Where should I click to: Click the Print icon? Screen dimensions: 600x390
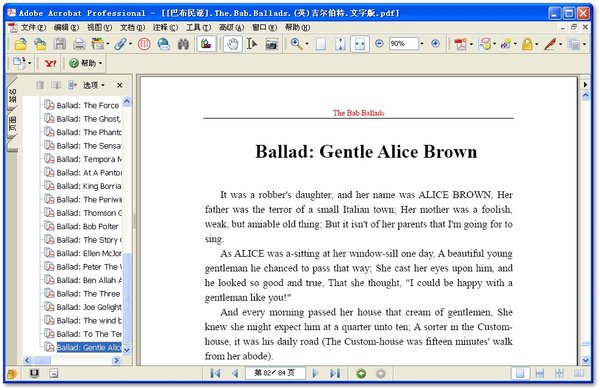tap(79, 44)
